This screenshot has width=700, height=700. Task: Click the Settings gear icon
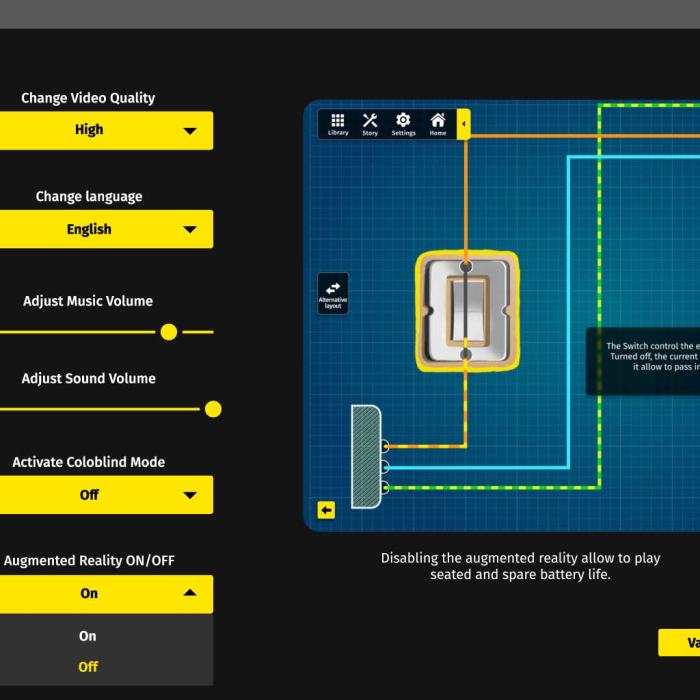click(x=403, y=124)
